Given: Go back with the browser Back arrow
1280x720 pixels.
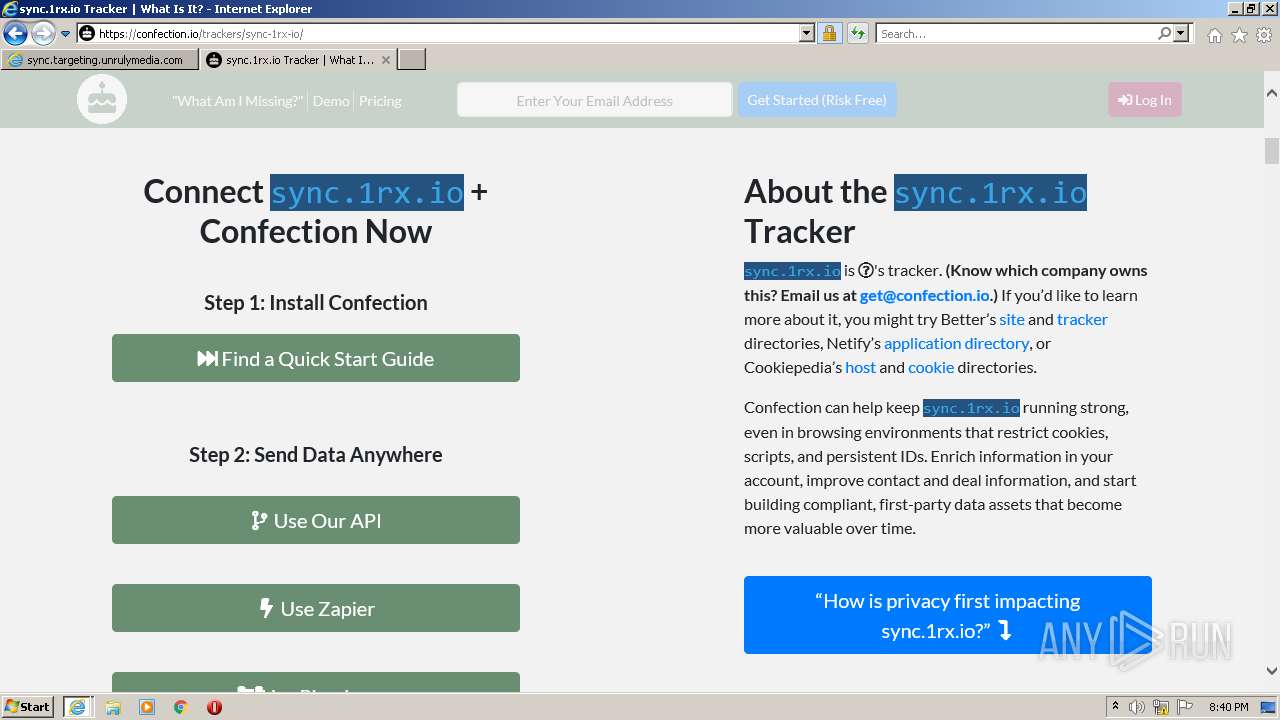Looking at the screenshot, I should 15,34.
